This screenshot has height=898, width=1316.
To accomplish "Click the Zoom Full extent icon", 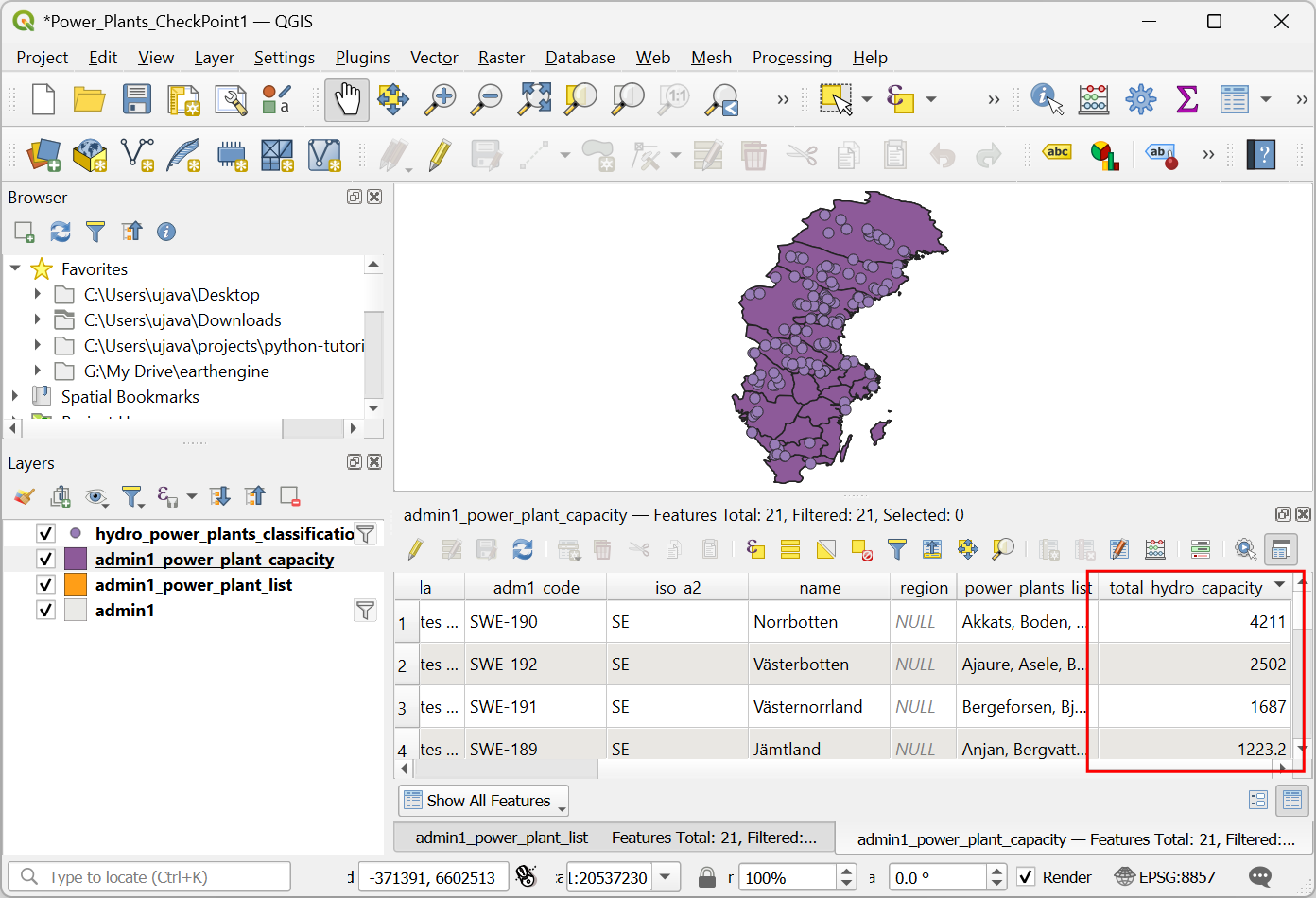I will tap(534, 99).
